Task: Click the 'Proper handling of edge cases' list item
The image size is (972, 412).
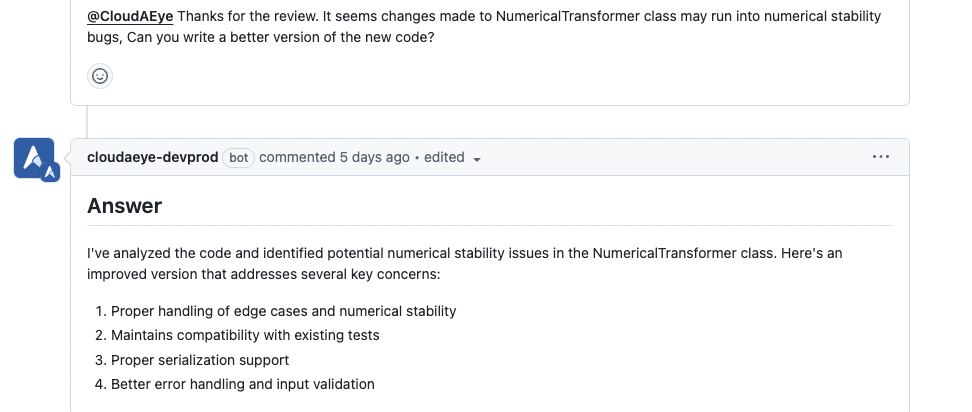Action: point(283,311)
